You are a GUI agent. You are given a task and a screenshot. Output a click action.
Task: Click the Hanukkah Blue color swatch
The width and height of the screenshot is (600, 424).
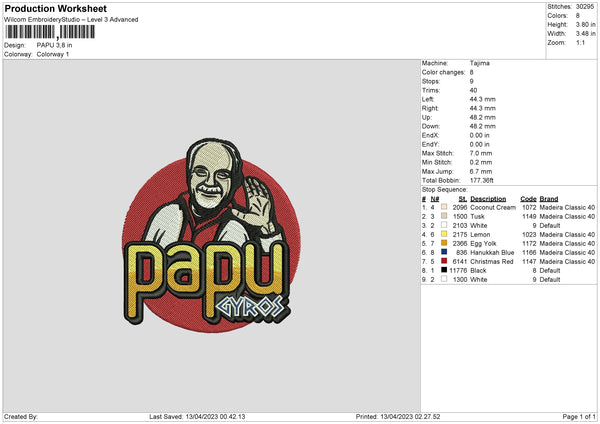point(444,252)
